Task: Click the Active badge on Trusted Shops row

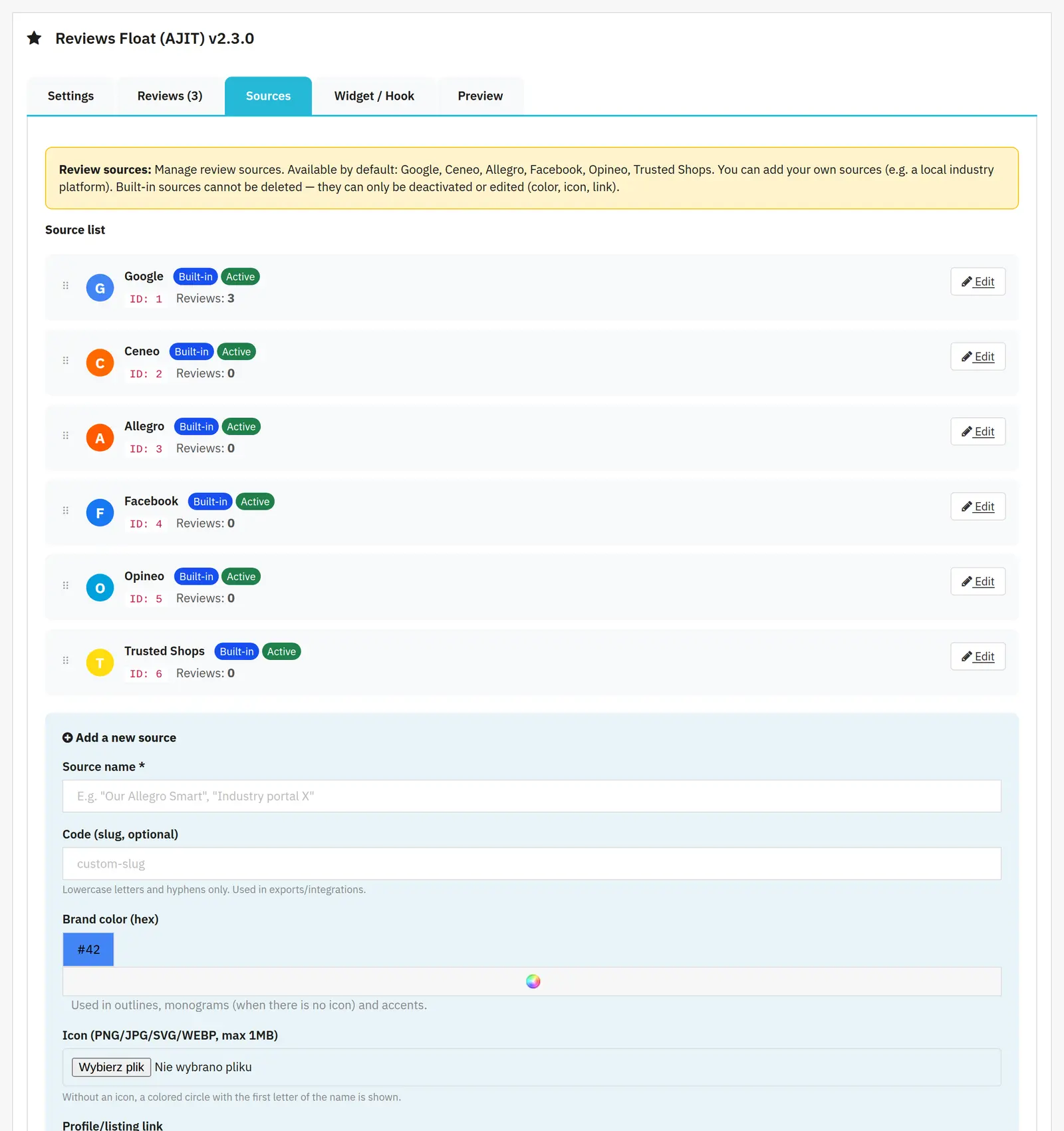Action: click(281, 651)
